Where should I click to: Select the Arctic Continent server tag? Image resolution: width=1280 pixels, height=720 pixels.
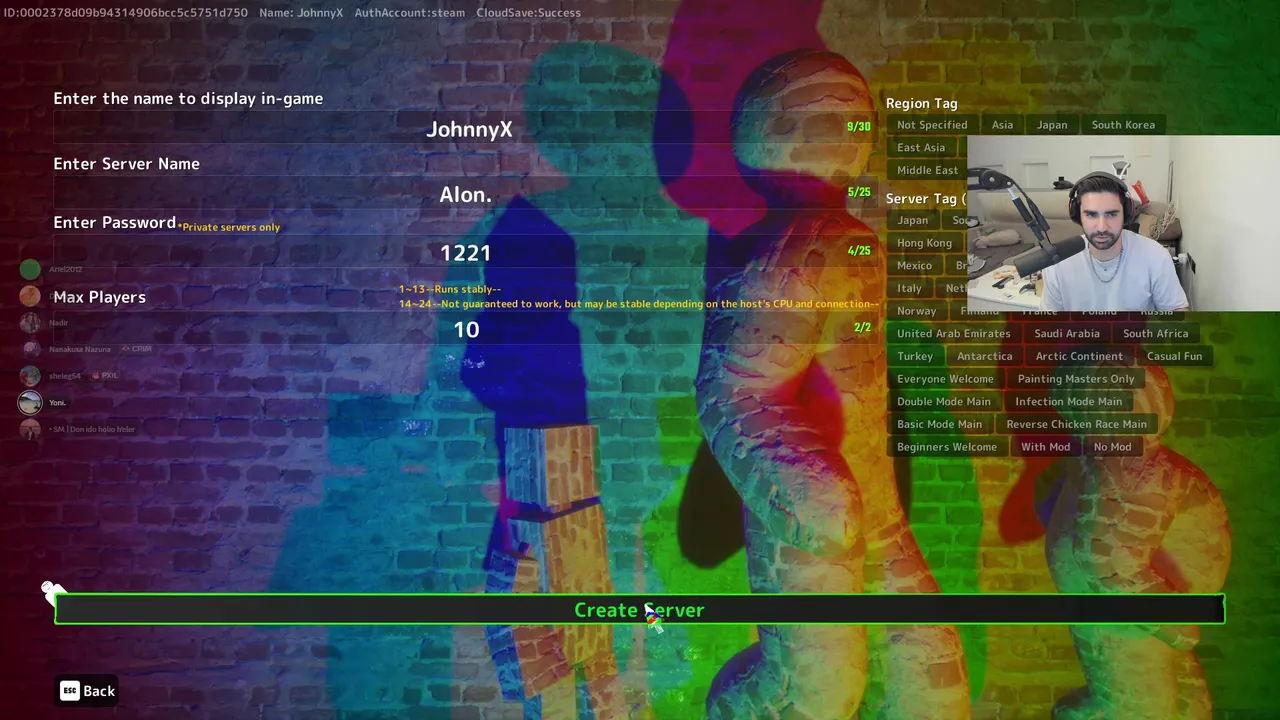coord(1079,356)
